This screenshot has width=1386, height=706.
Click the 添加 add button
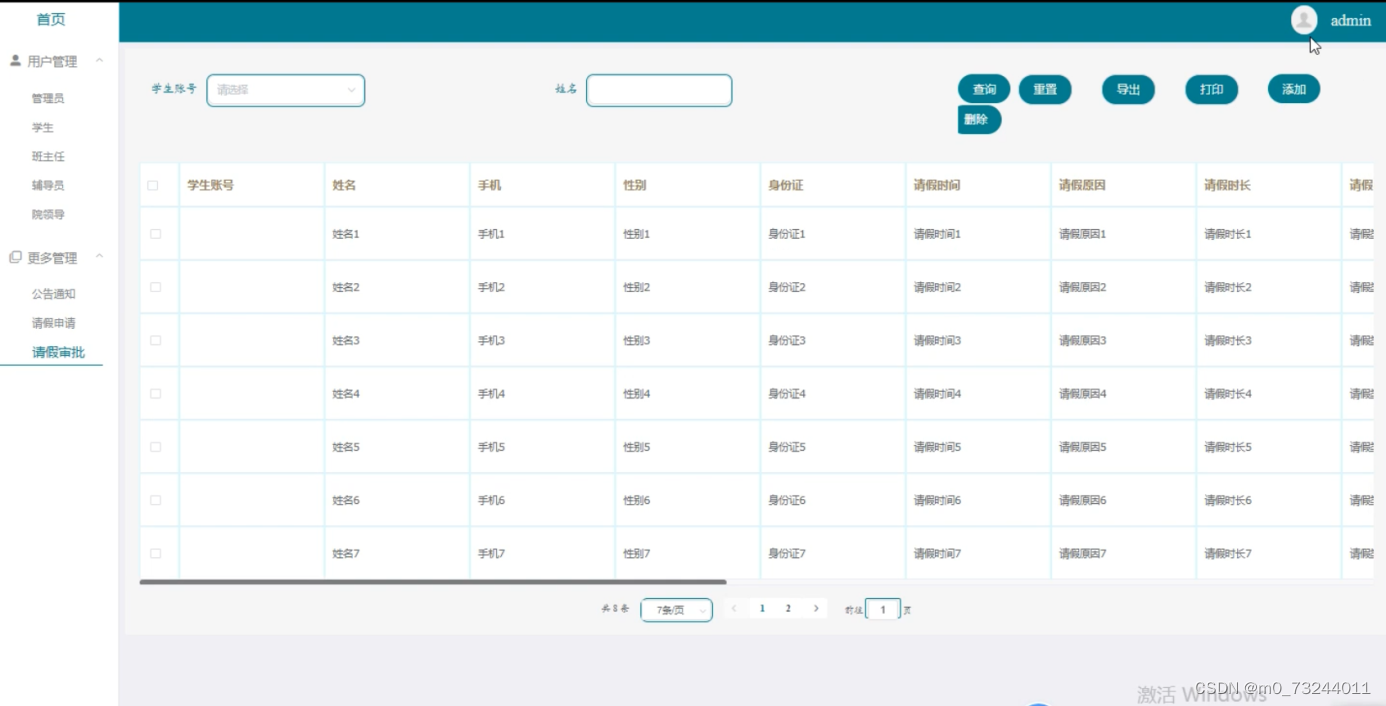coord(1294,89)
